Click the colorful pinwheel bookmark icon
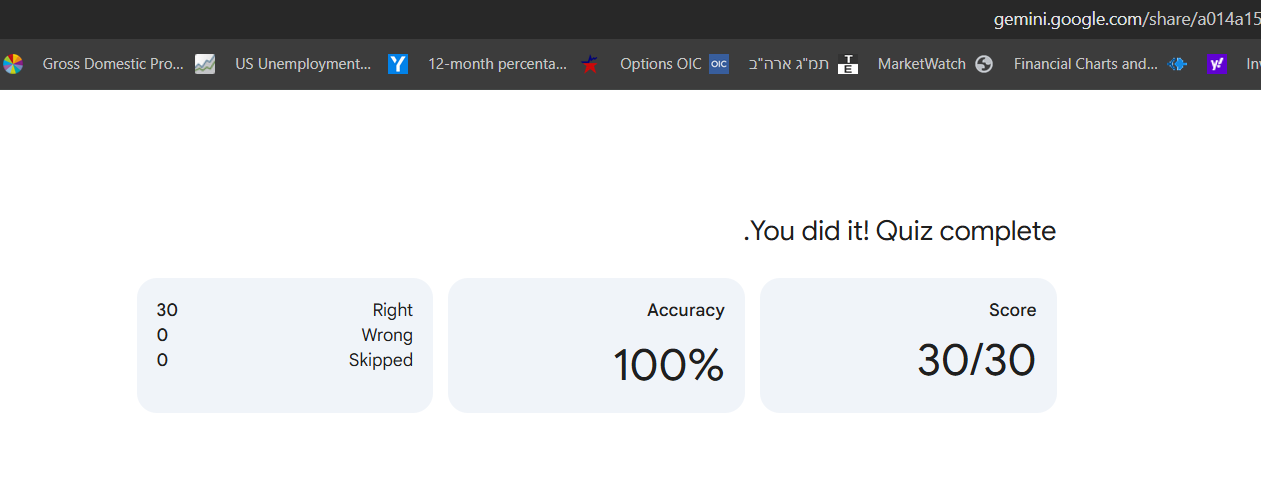The height and width of the screenshot is (502, 1261). (13, 64)
